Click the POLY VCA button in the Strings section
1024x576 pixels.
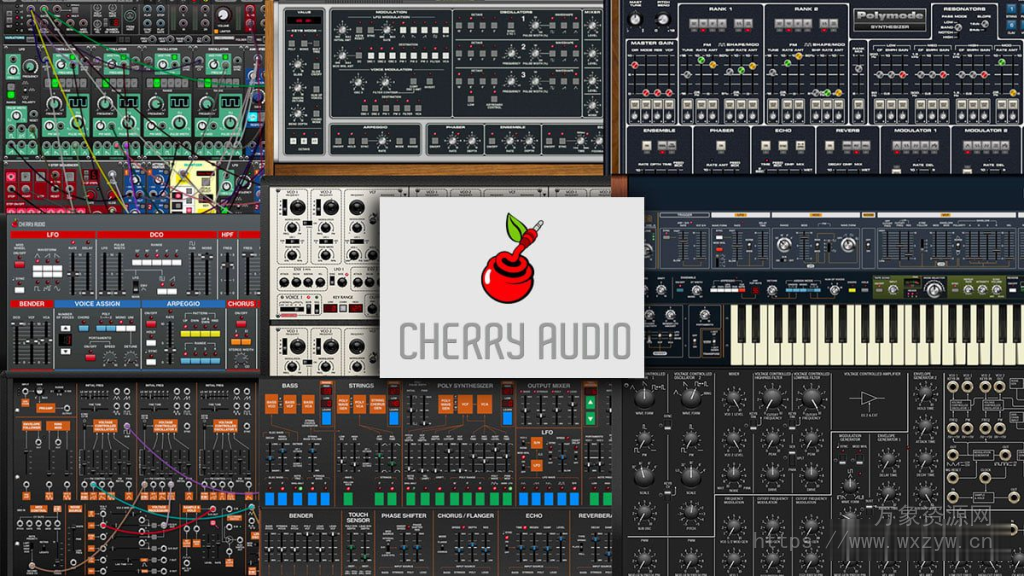point(358,402)
